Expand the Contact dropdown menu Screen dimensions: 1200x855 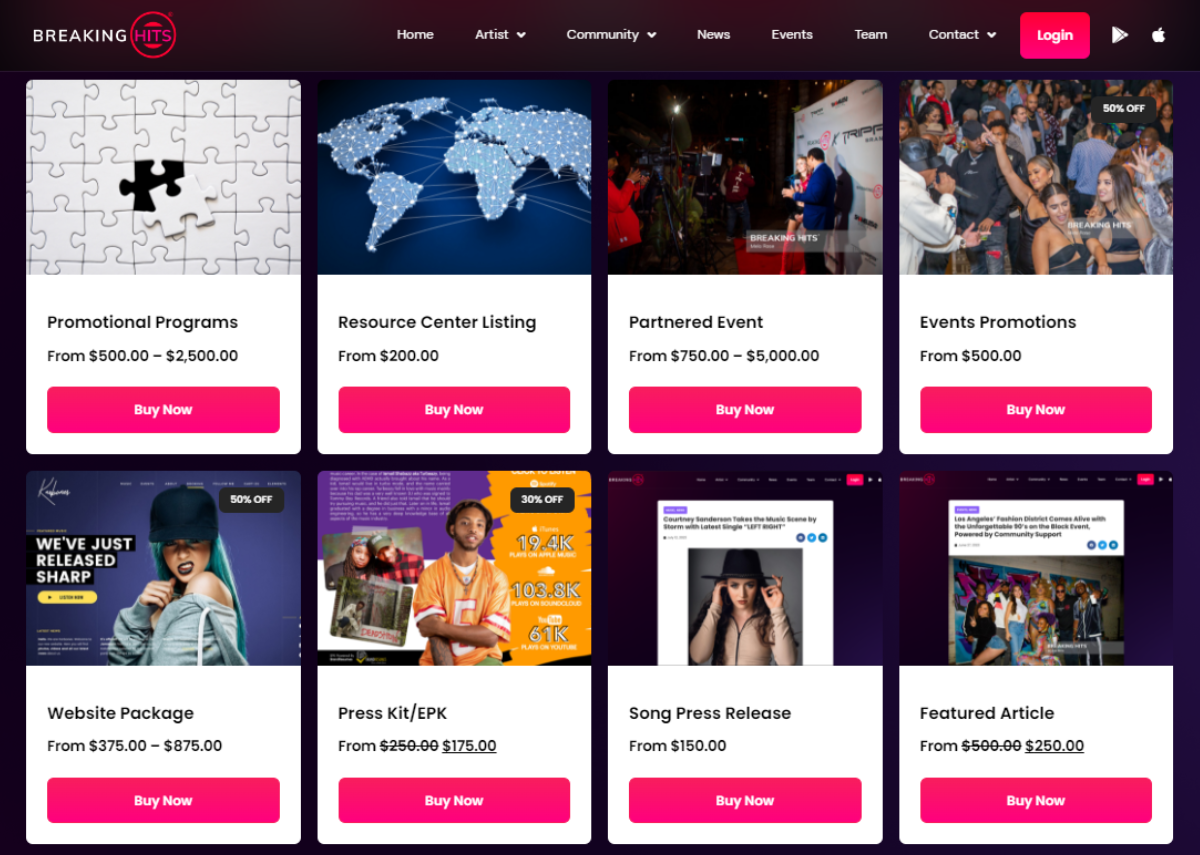[962, 34]
